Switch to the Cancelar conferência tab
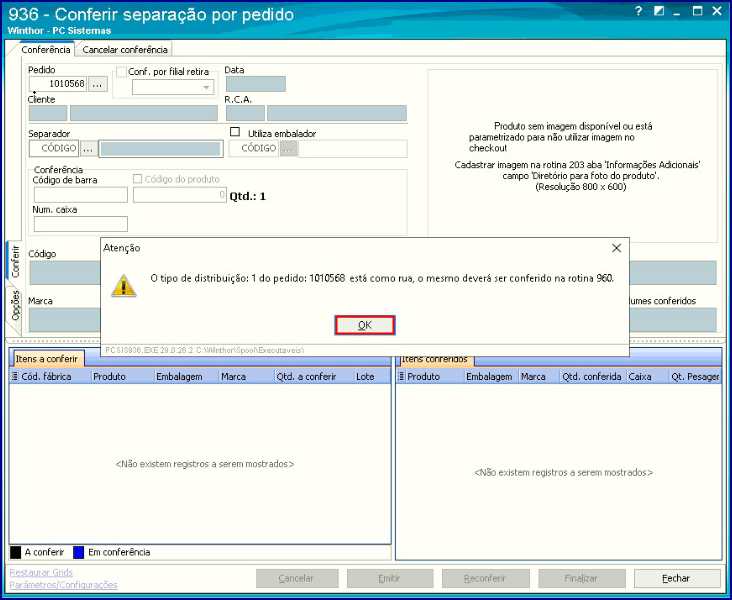 coord(125,49)
